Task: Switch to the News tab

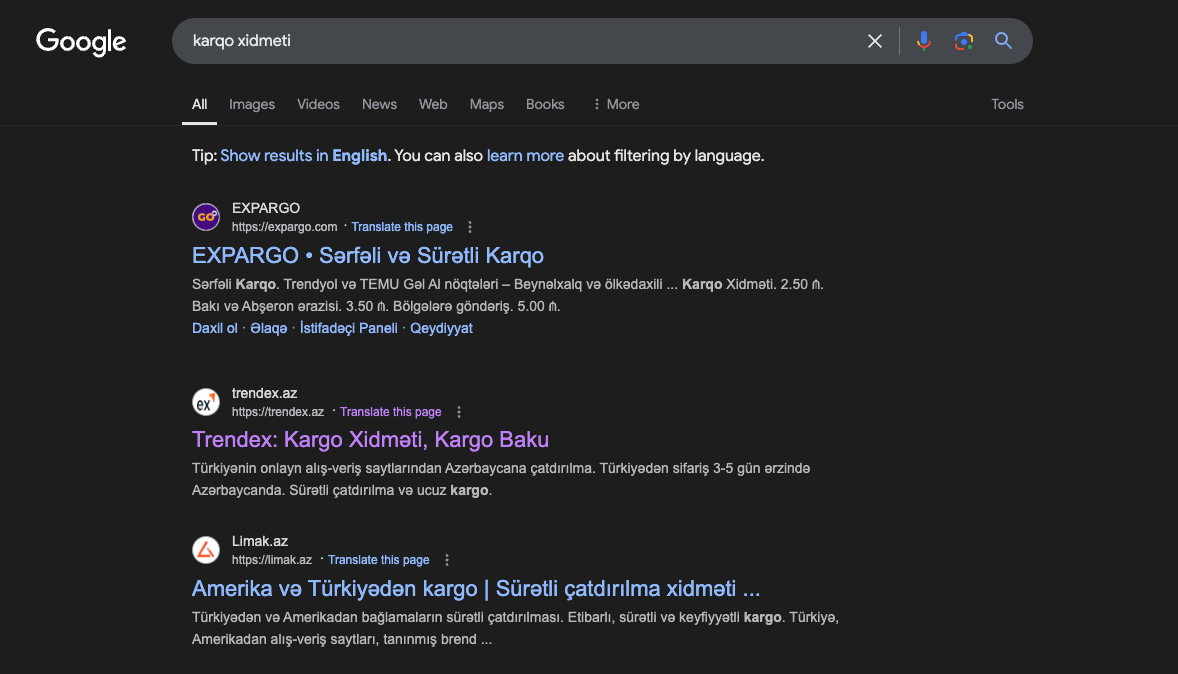Action: tap(379, 104)
